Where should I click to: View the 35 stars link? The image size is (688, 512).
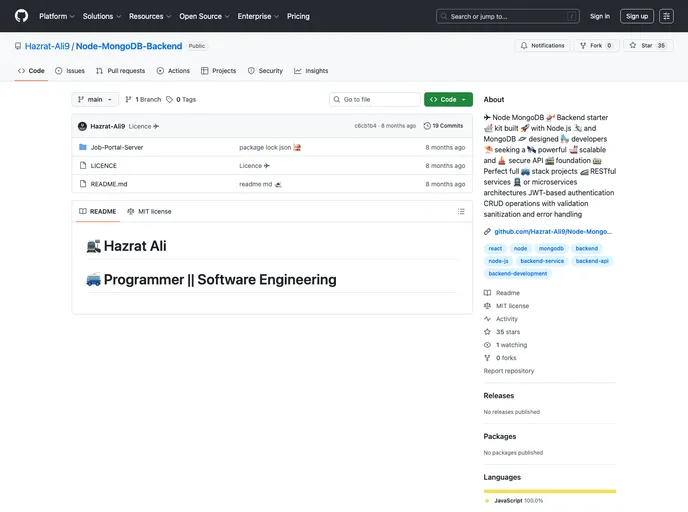(502, 332)
